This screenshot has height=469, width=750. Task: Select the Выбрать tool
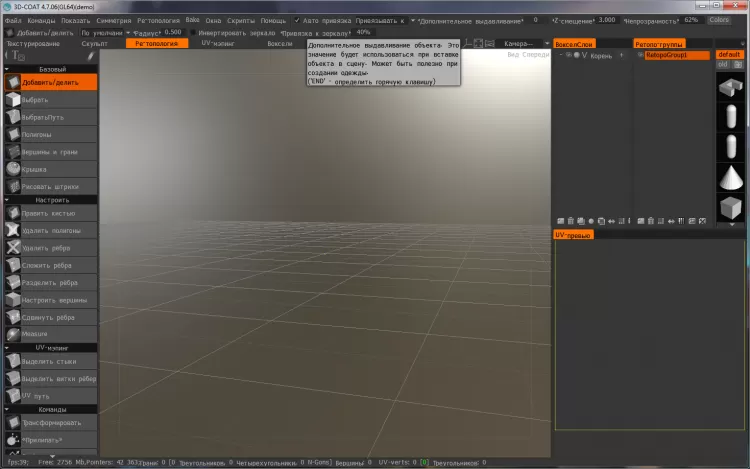51,100
